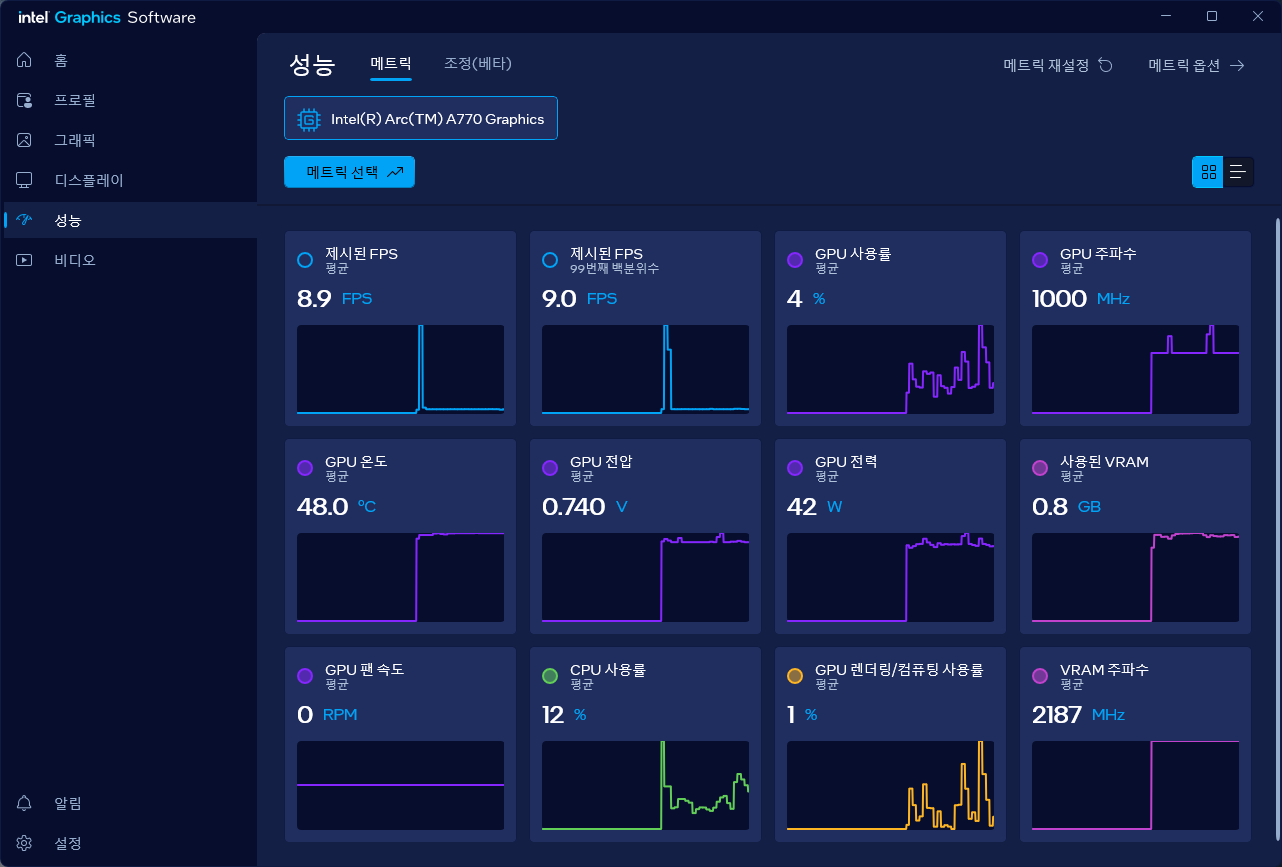Image resolution: width=1282 pixels, height=867 pixels.
Task: Switch to list view layout icon
Action: [1238, 172]
